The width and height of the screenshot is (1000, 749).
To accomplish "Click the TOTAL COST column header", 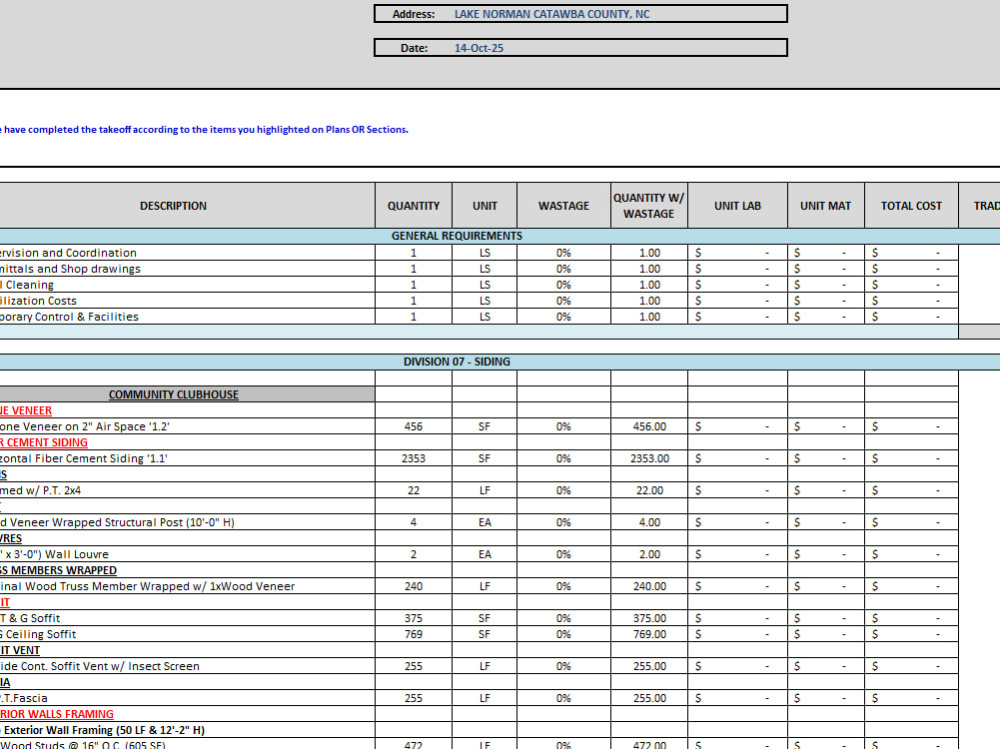I will click(911, 205).
